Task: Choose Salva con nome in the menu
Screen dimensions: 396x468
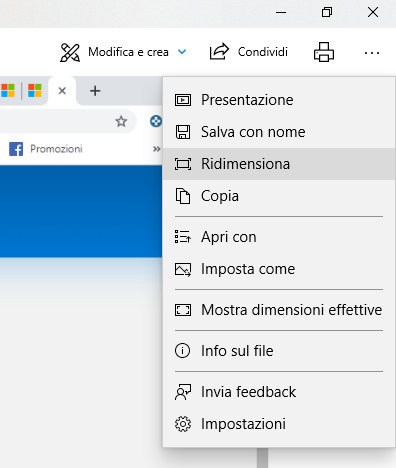Action: 279,132
